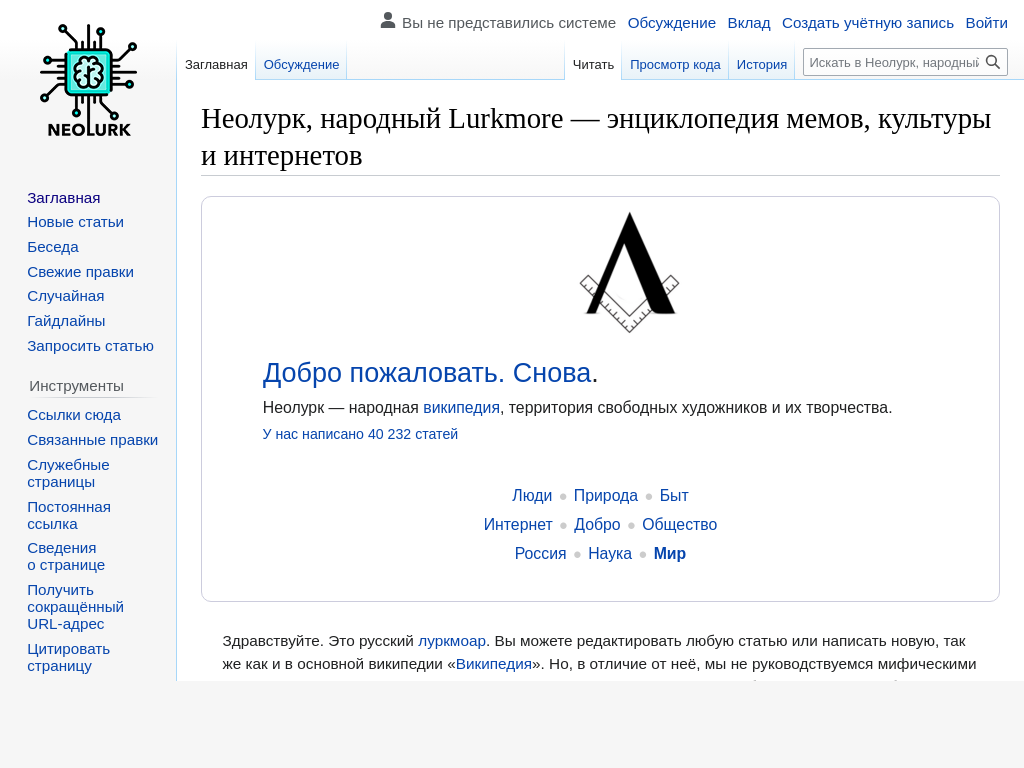Open Обсуждение link in the user bar
This screenshot has width=1024, height=768.
671,23
